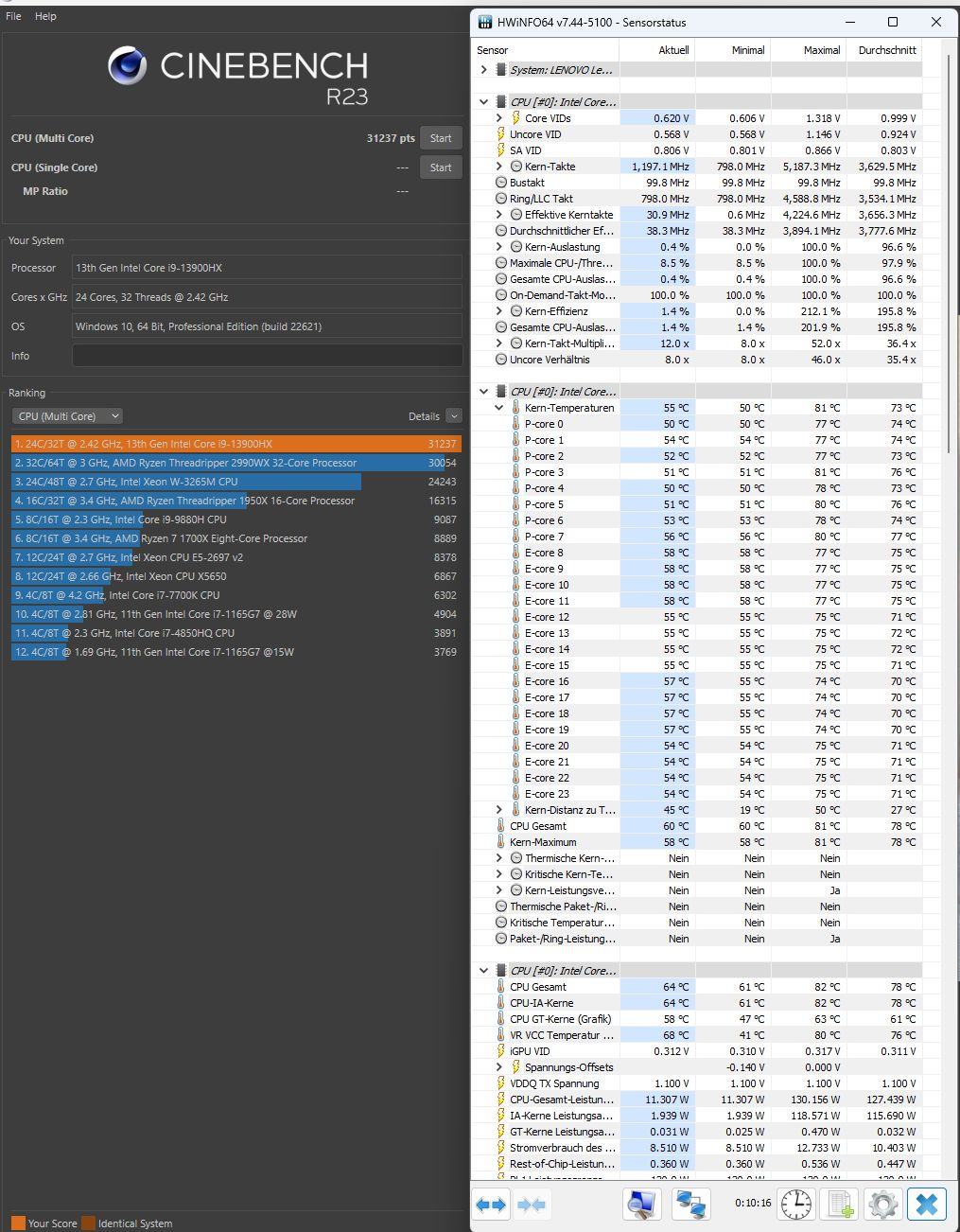
Task: Collapse the first CPU [#0] Intel Core group
Action: click(484, 102)
